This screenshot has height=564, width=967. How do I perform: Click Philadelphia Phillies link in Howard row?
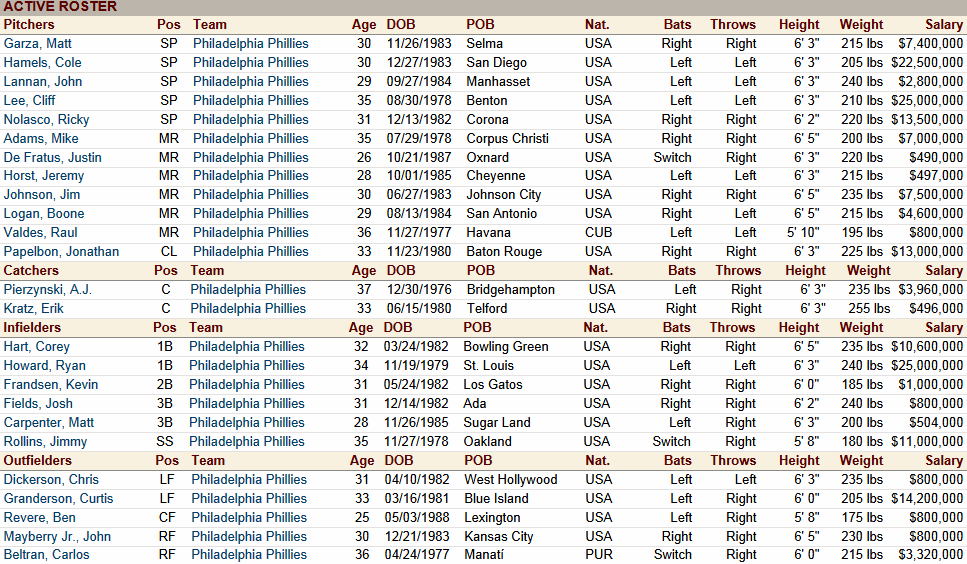coord(247,366)
